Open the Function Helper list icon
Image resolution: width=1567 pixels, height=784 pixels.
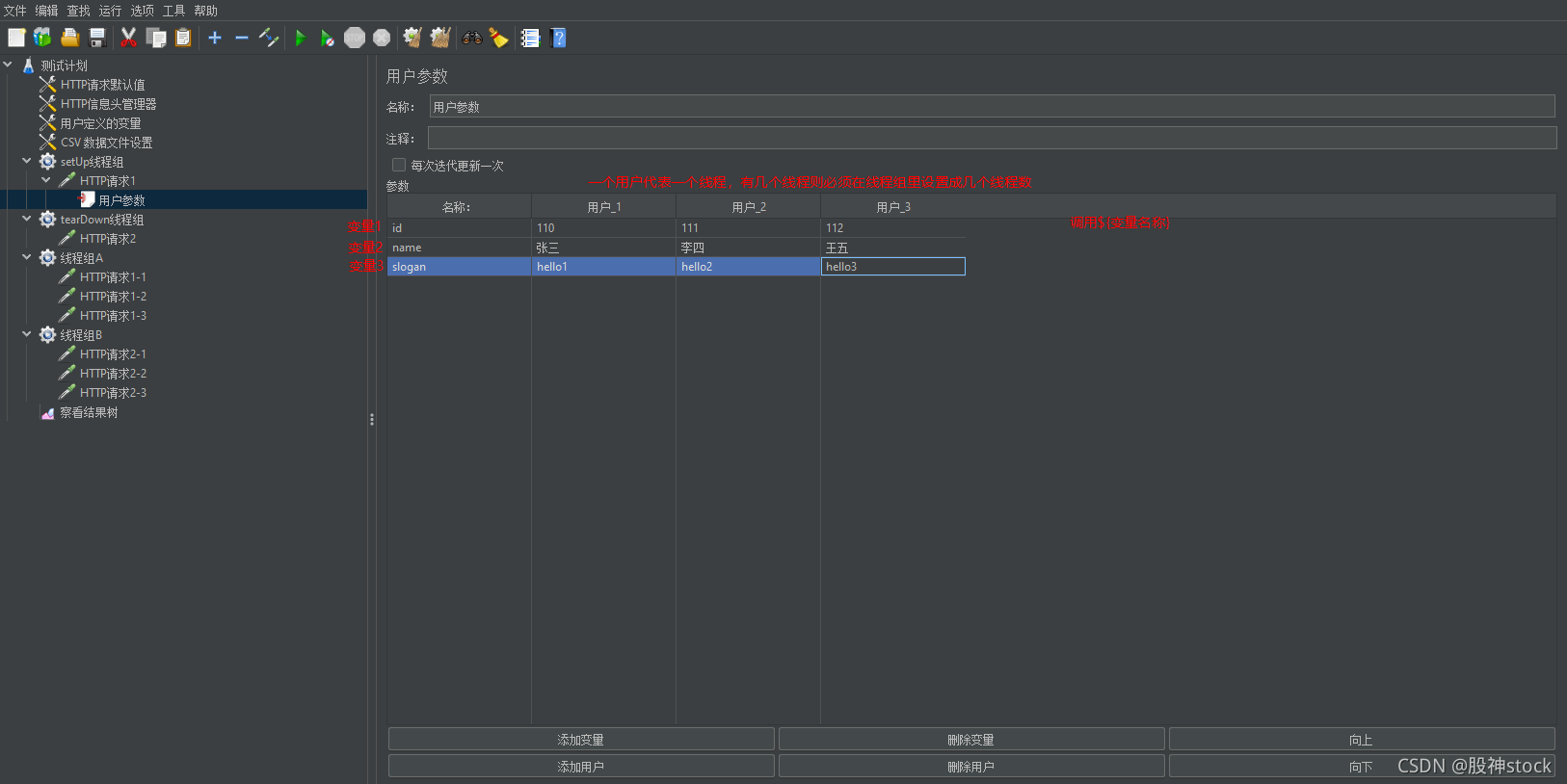[530, 38]
